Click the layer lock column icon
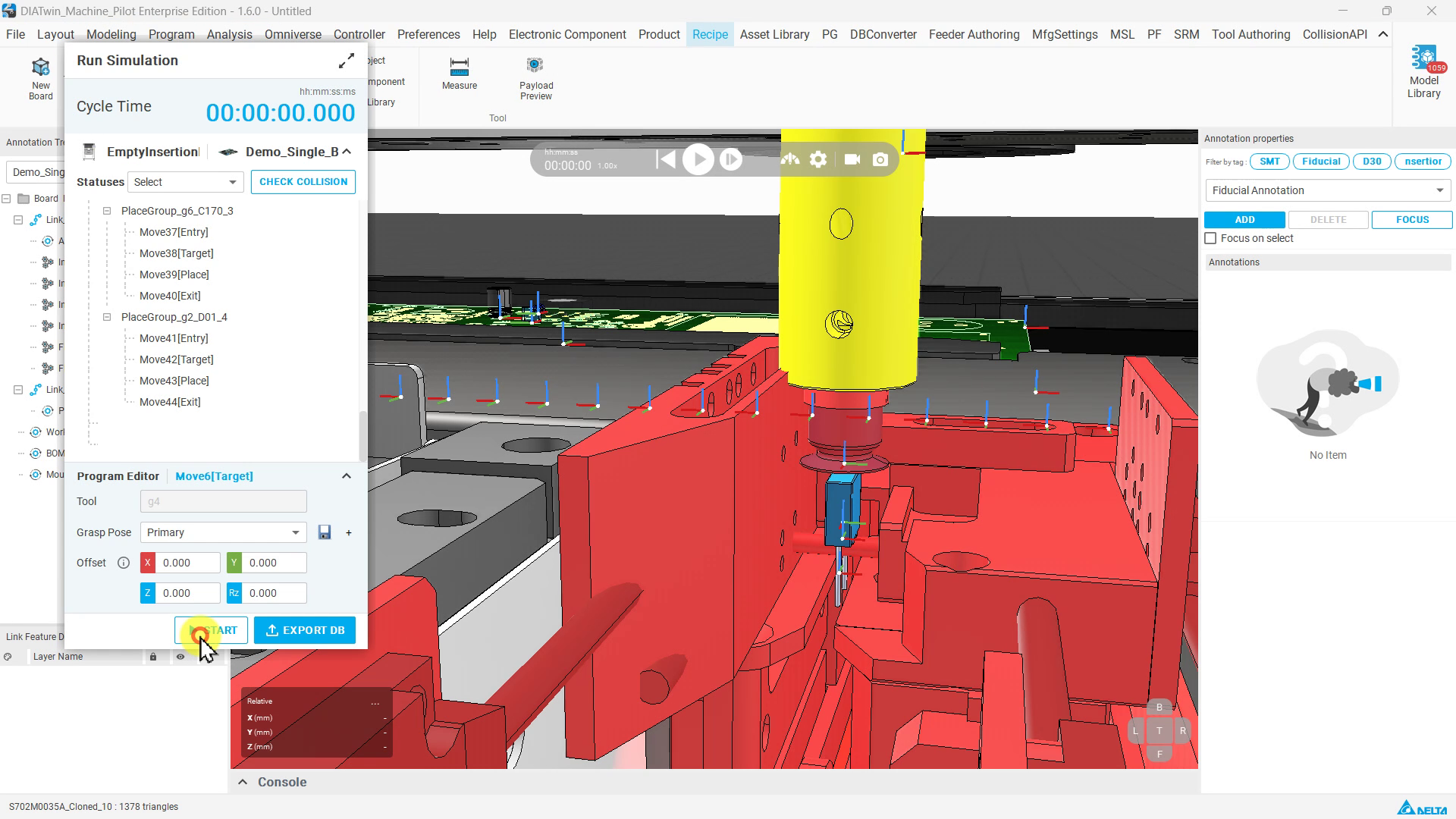The height and width of the screenshot is (819, 1456). point(153,657)
